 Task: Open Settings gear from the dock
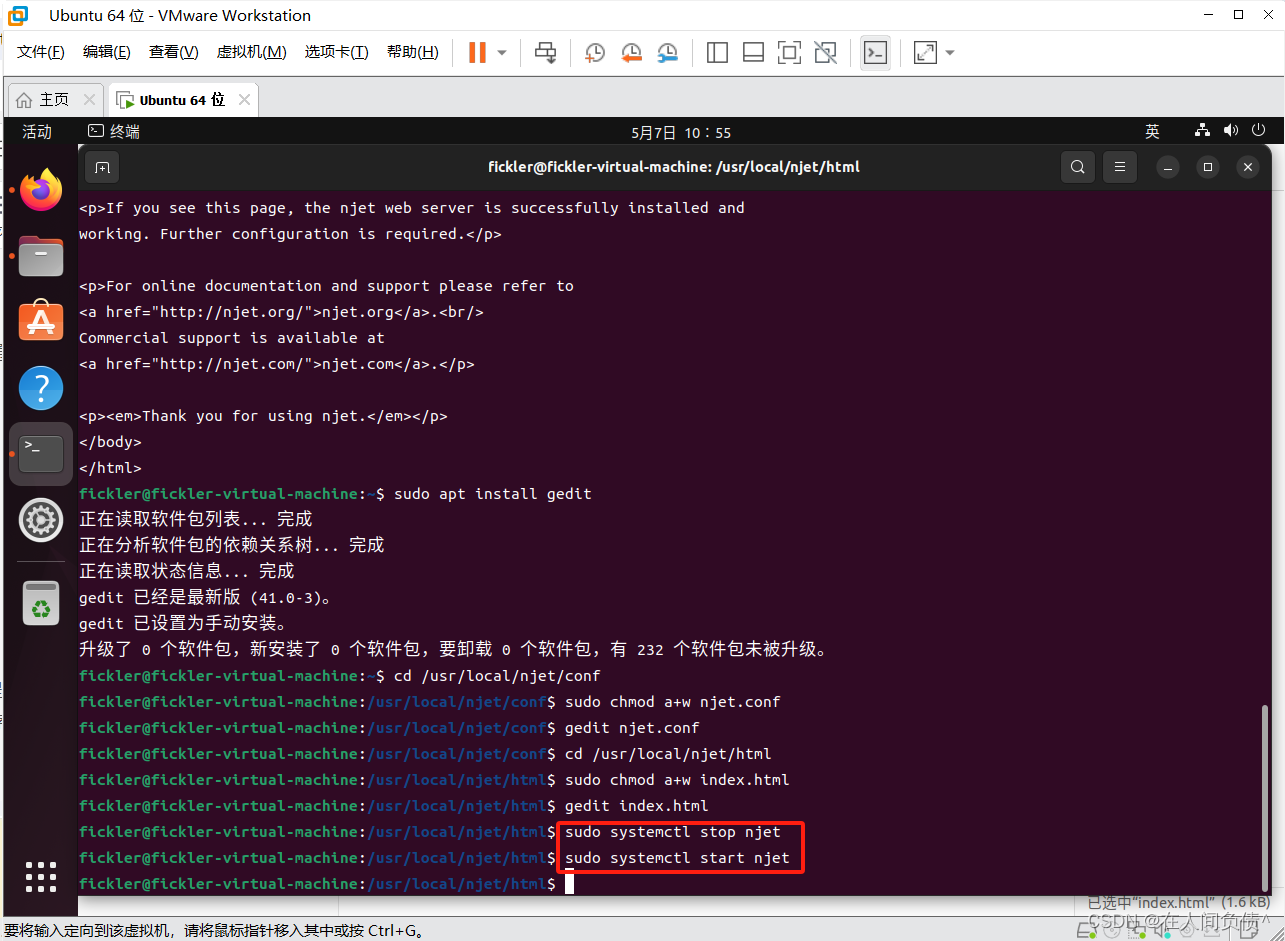coord(41,520)
